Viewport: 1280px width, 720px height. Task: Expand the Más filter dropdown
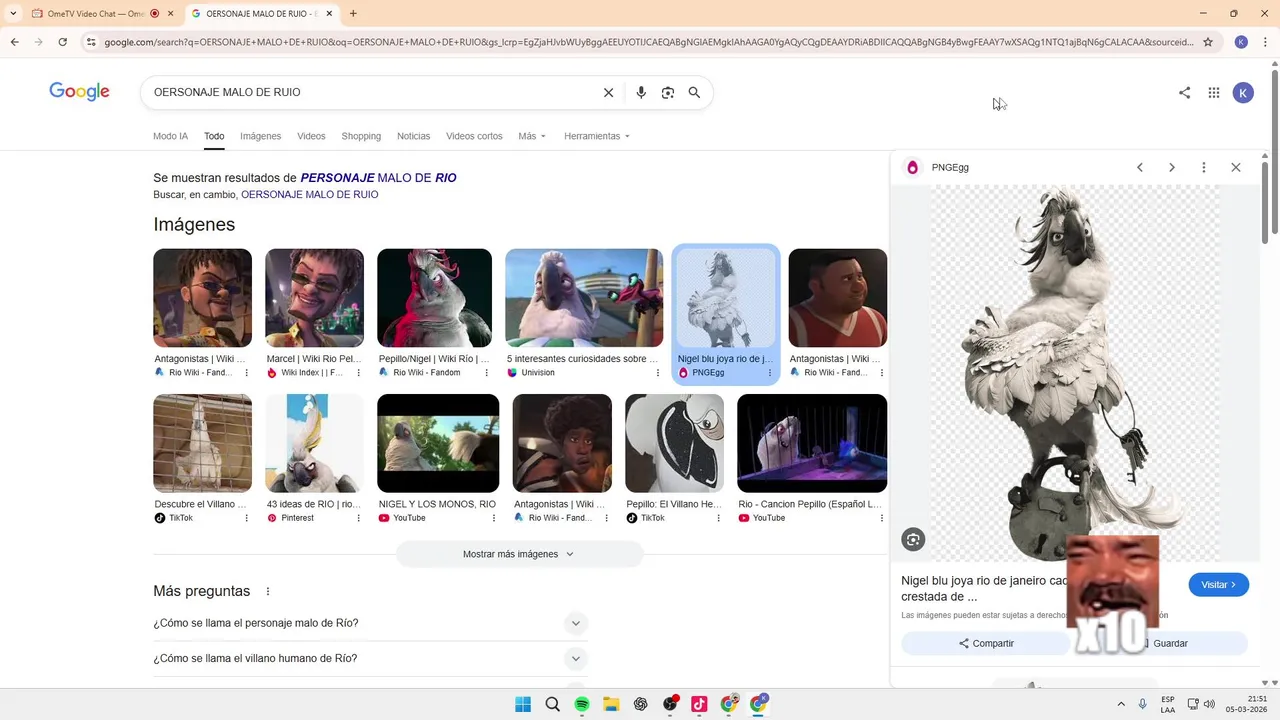click(x=532, y=136)
